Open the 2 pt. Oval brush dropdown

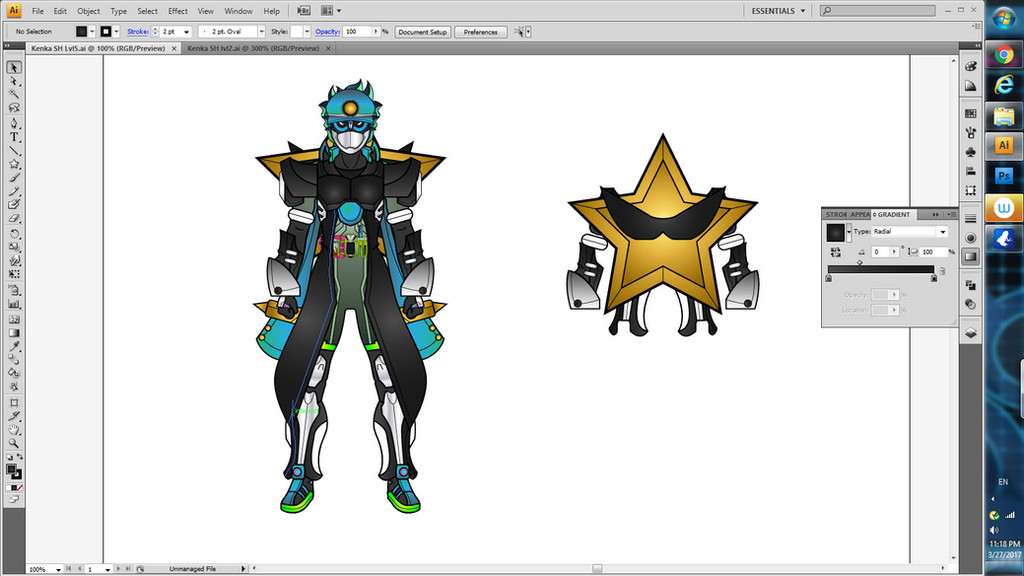tap(261, 31)
